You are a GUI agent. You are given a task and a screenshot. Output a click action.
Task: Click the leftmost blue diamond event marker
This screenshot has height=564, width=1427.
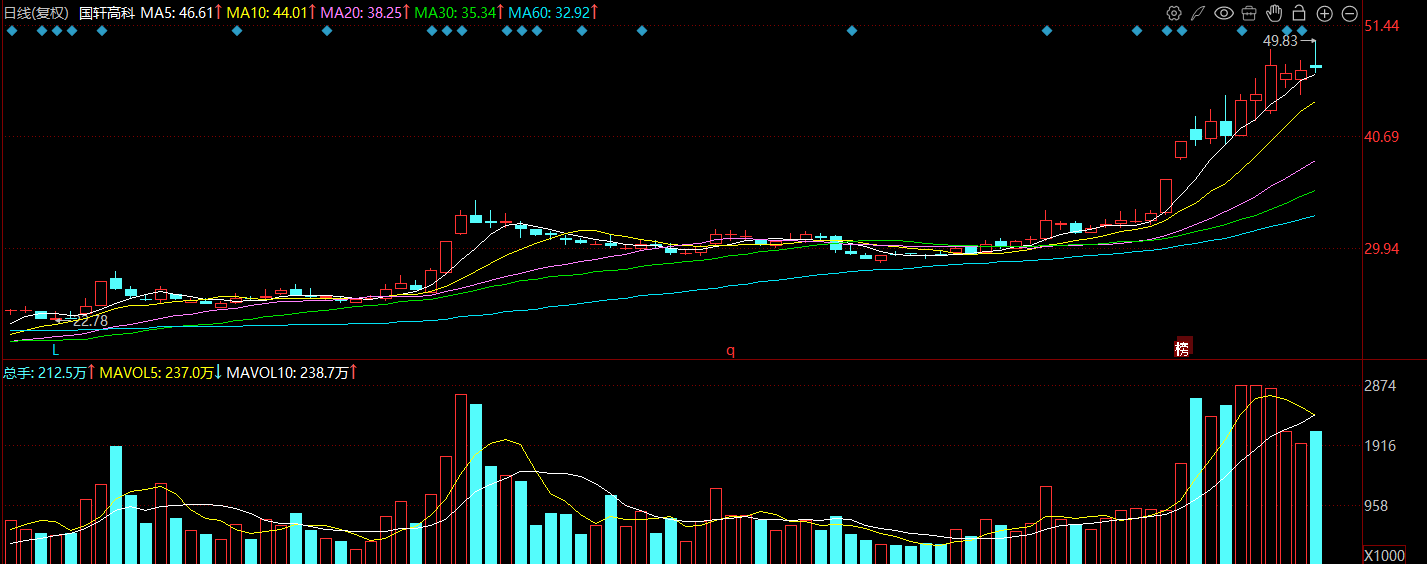click(12, 31)
